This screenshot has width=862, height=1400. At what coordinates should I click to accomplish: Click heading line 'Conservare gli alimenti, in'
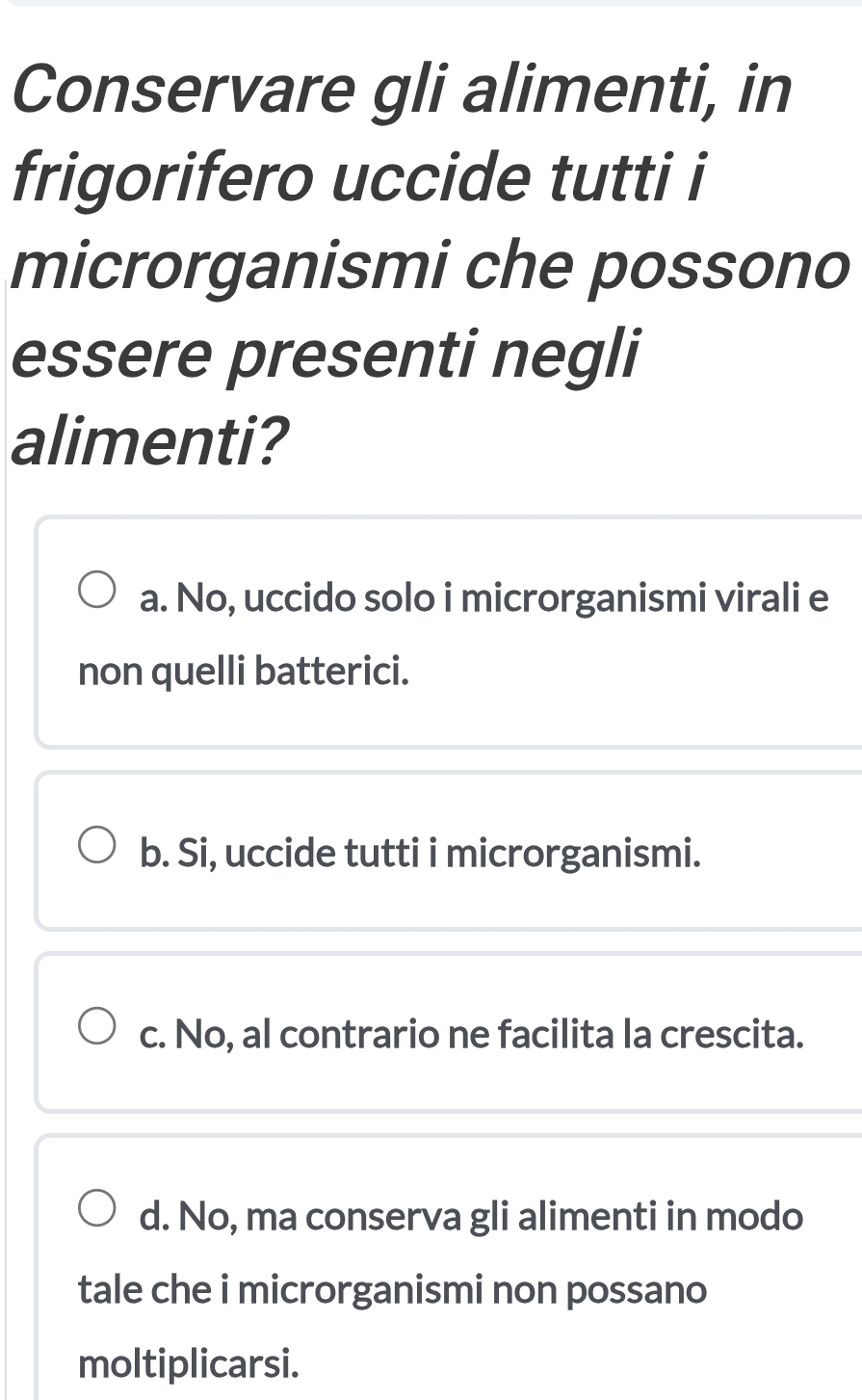[402, 89]
